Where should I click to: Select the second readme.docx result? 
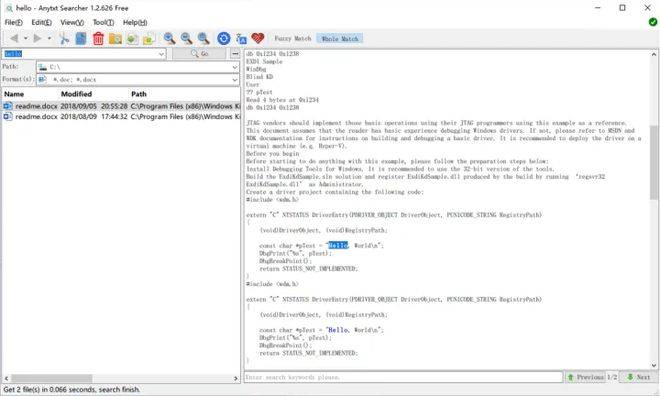(x=121, y=117)
